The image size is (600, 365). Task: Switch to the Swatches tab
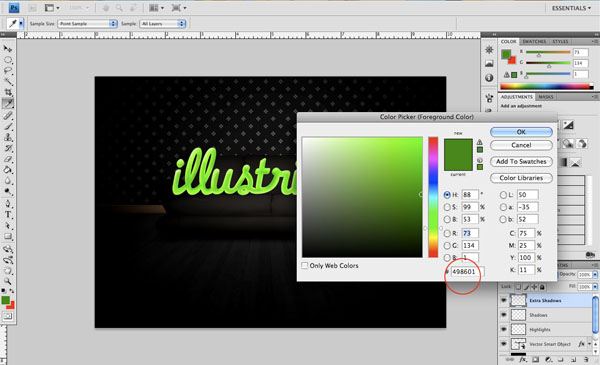[534, 41]
